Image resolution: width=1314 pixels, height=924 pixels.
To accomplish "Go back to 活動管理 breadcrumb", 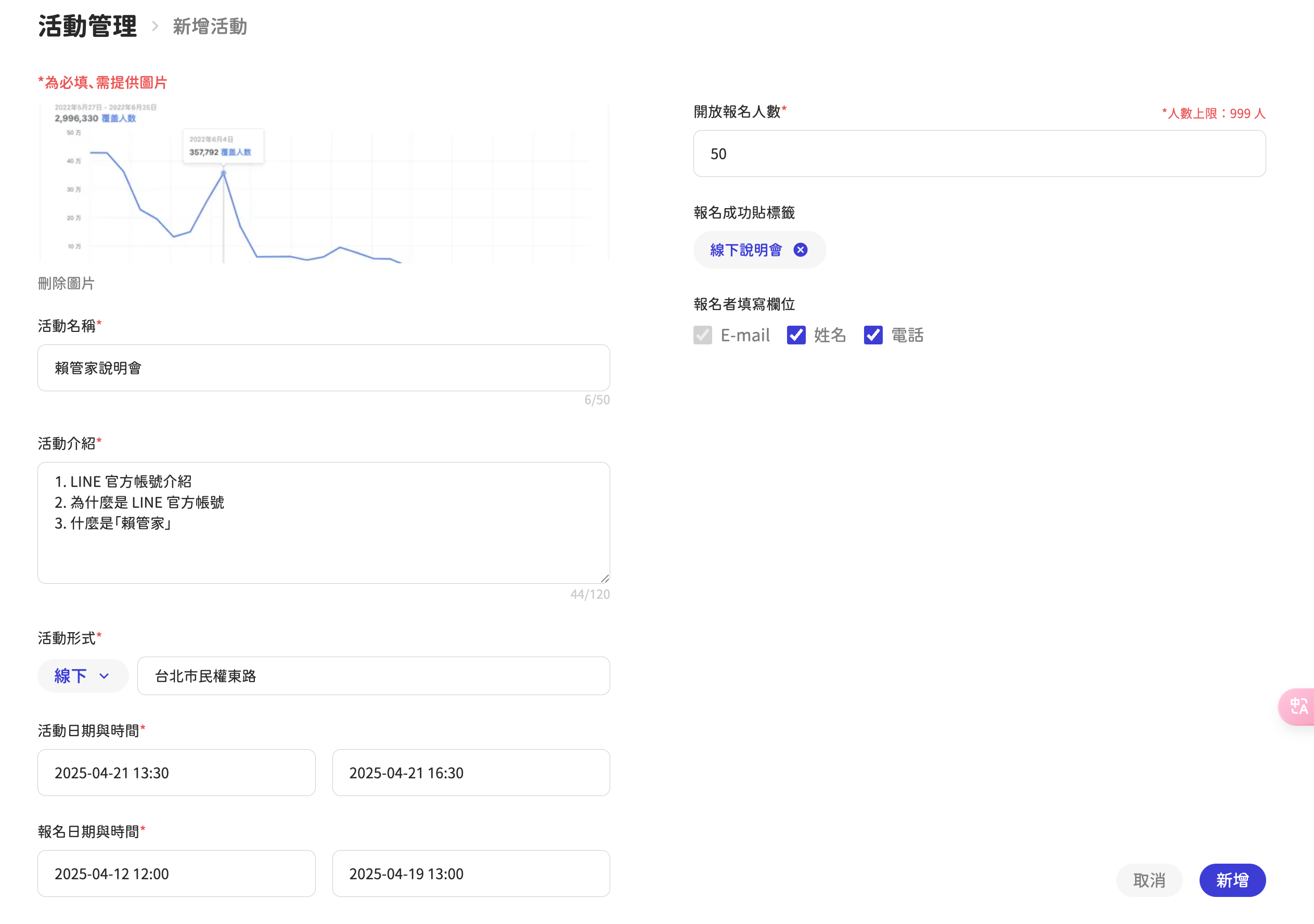I will [x=87, y=27].
